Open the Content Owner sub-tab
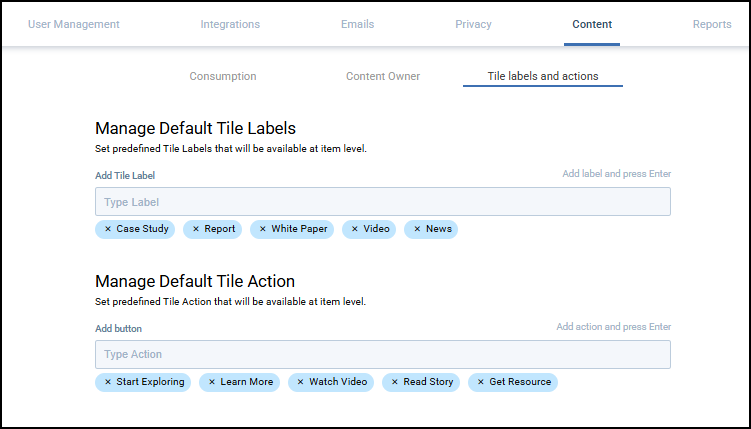The image size is (751, 429). pyautogui.click(x=383, y=76)
